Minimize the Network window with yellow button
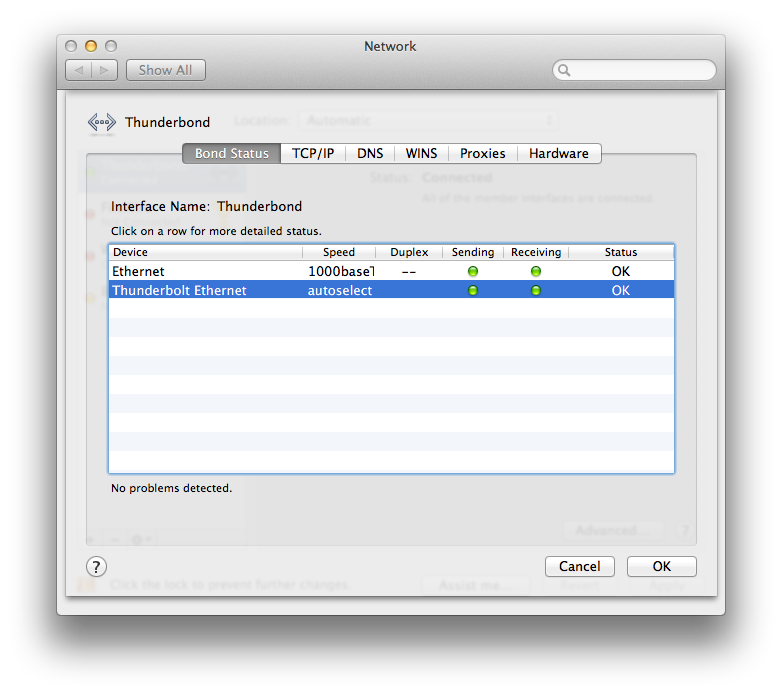Image resolution: width=782 pixels, height=694 pixels. [91, 46]
